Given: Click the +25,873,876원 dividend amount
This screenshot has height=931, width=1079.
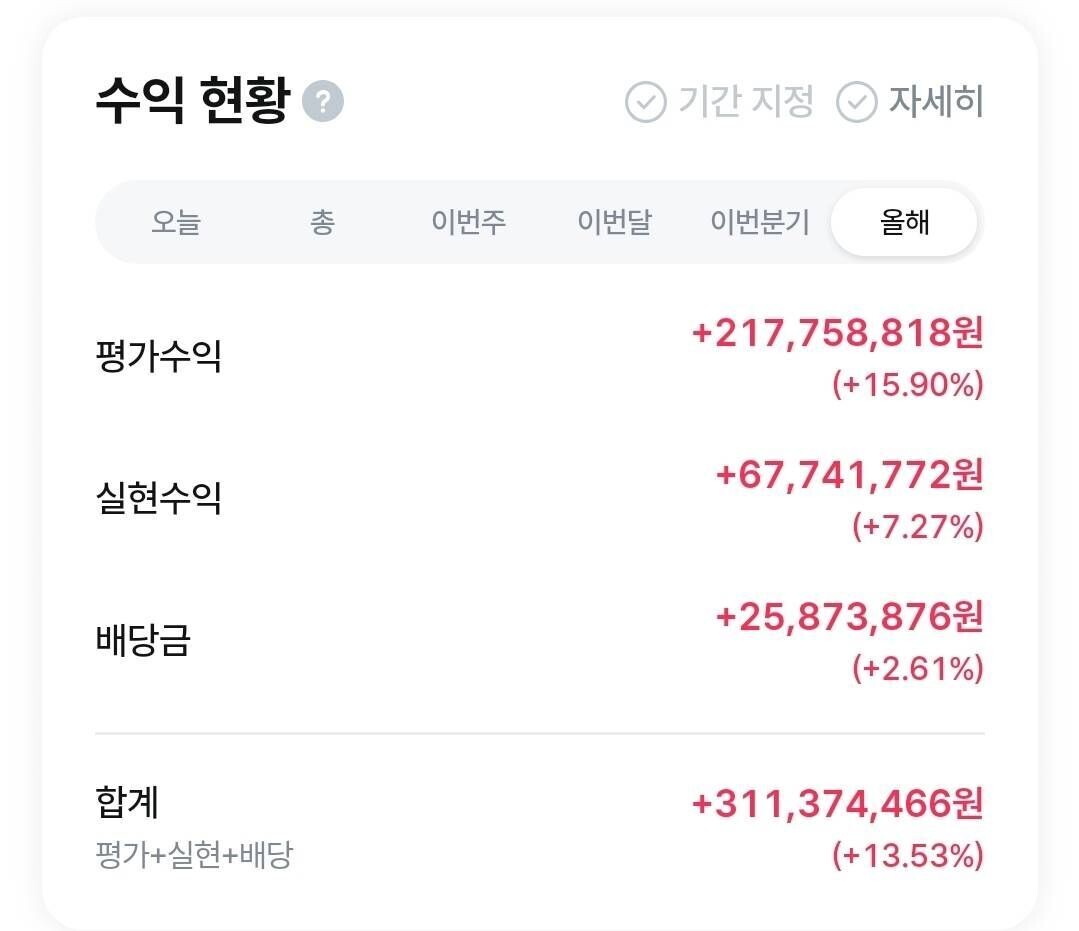Looking at the screenshot, I should (852, 619).
